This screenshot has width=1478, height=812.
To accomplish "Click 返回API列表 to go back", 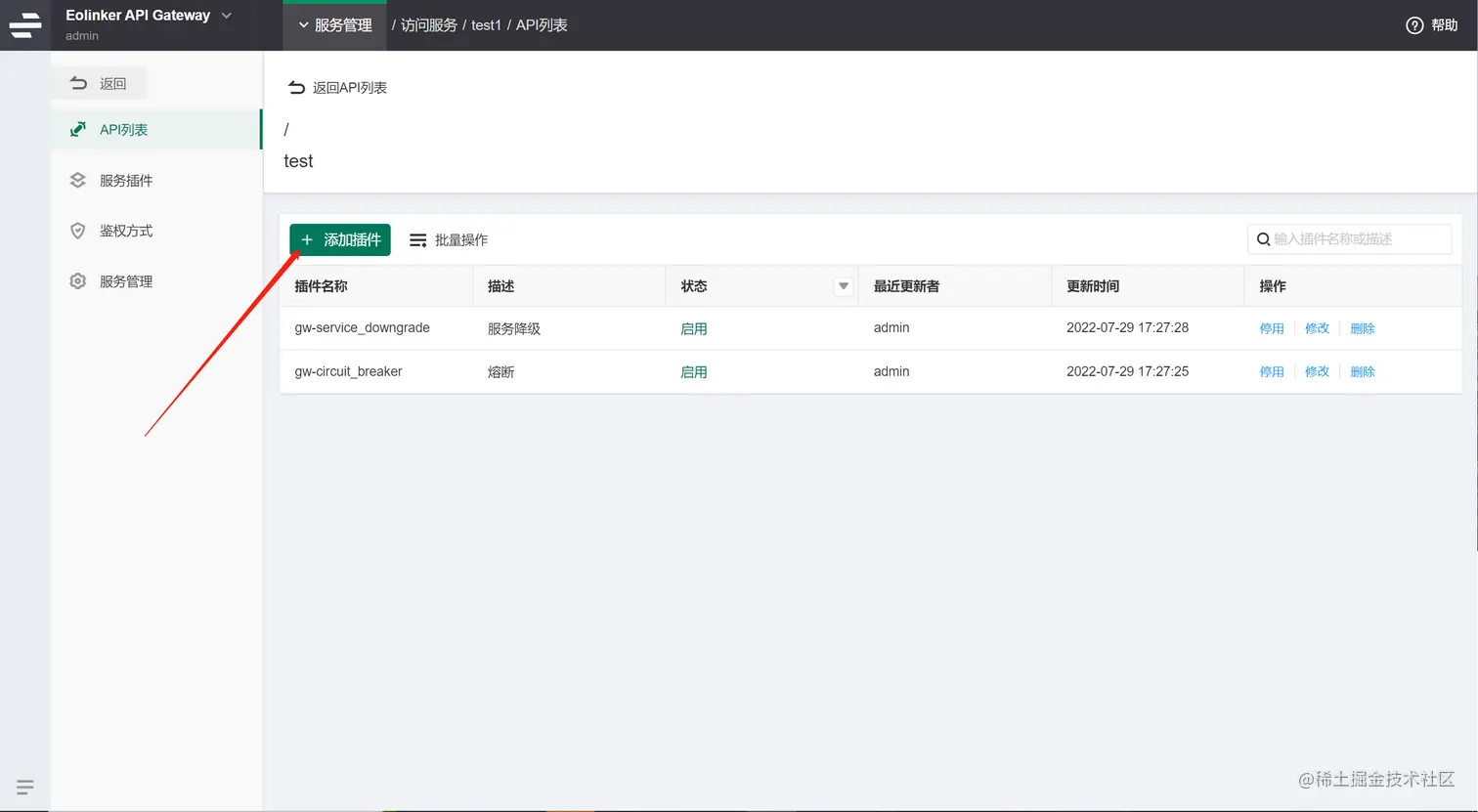I will (x=337, y=87).
